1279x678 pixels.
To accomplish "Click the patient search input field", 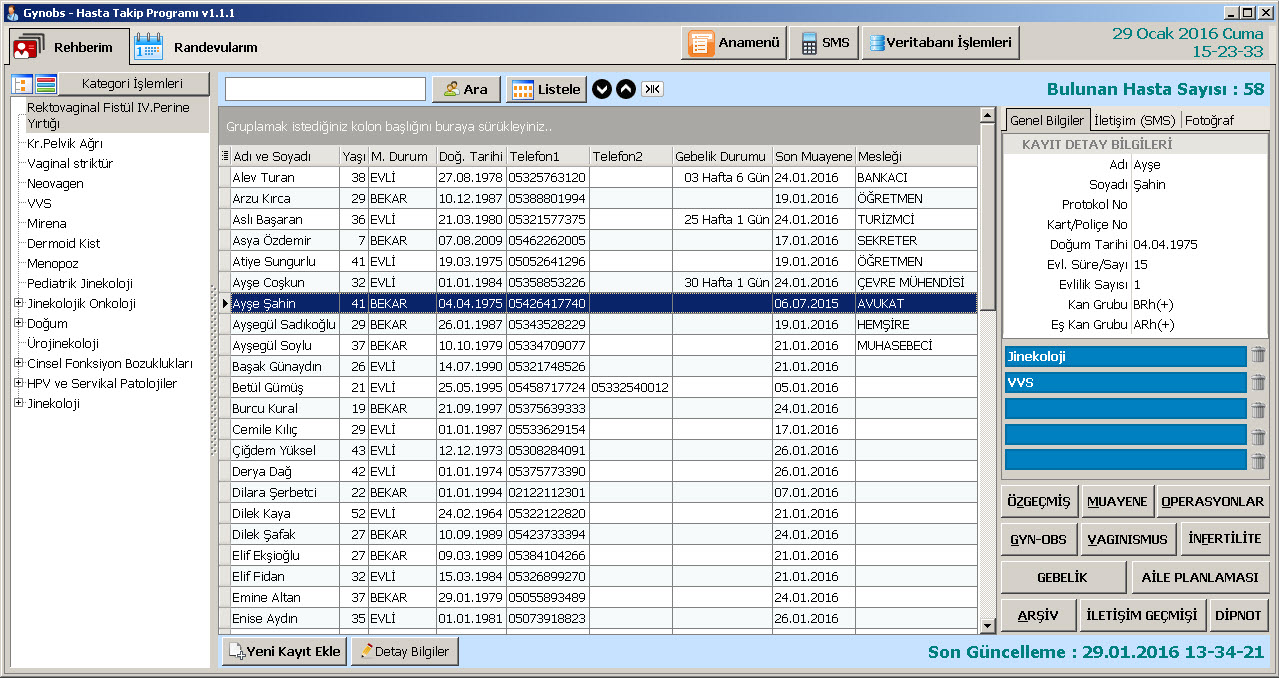I will coord(325,89).
